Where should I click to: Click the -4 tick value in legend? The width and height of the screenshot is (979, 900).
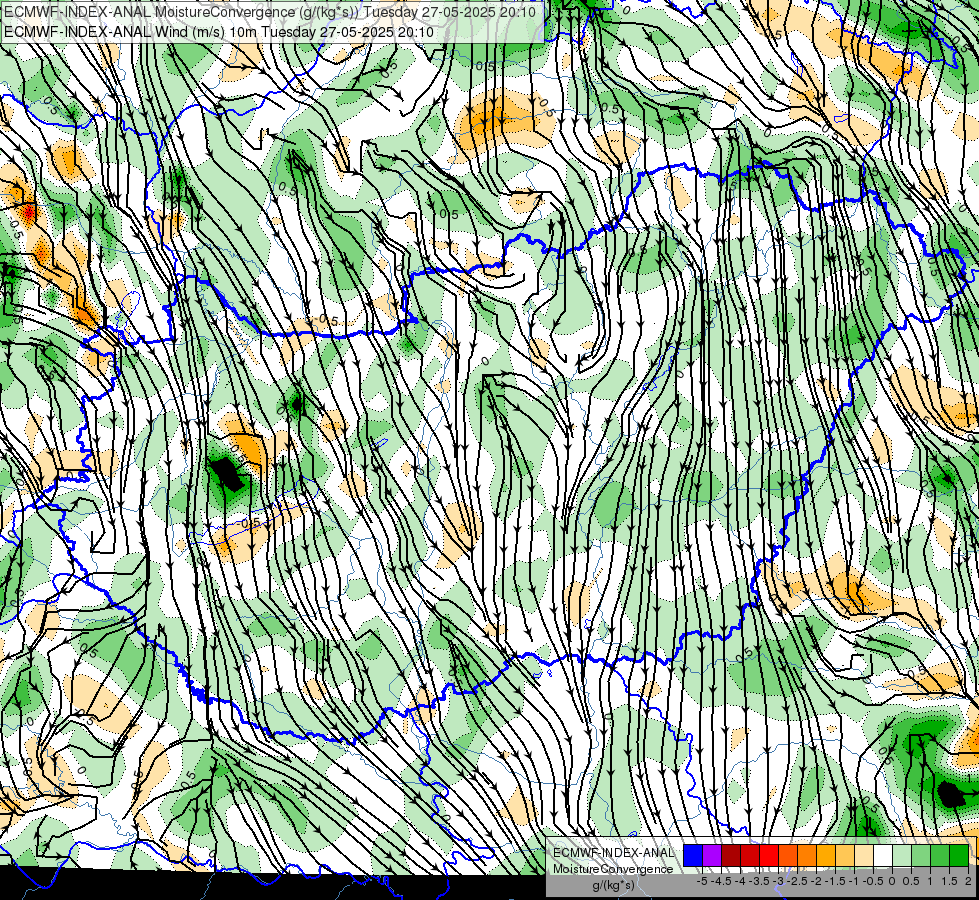[x=740, y=881]
